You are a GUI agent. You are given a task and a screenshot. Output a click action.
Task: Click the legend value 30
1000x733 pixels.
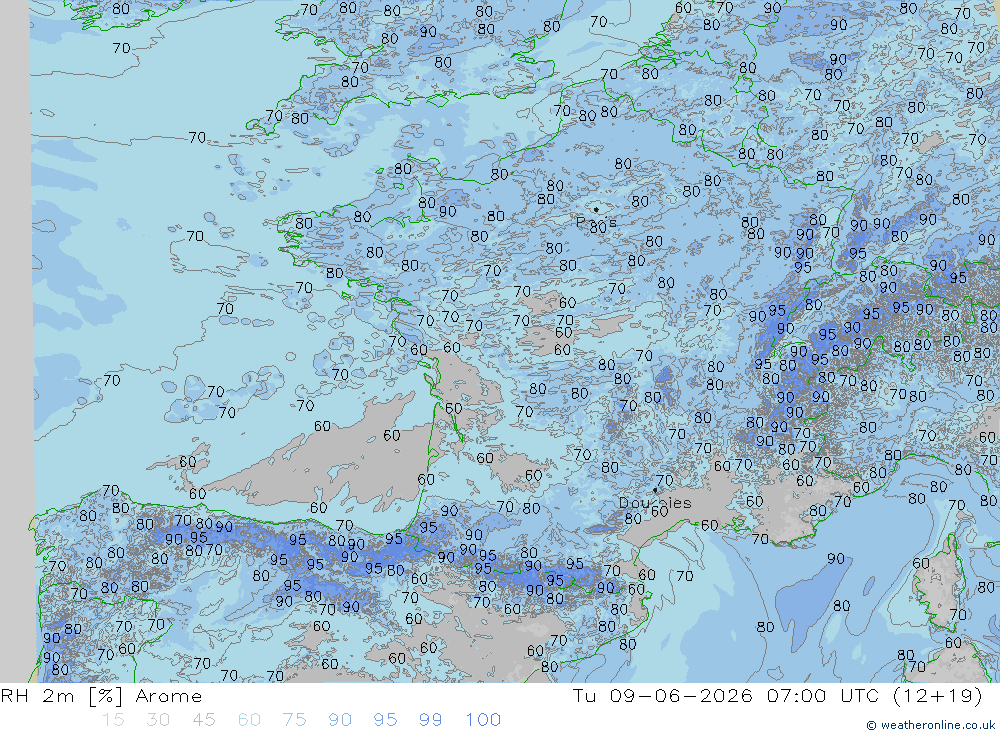click(x=158, y=720)
